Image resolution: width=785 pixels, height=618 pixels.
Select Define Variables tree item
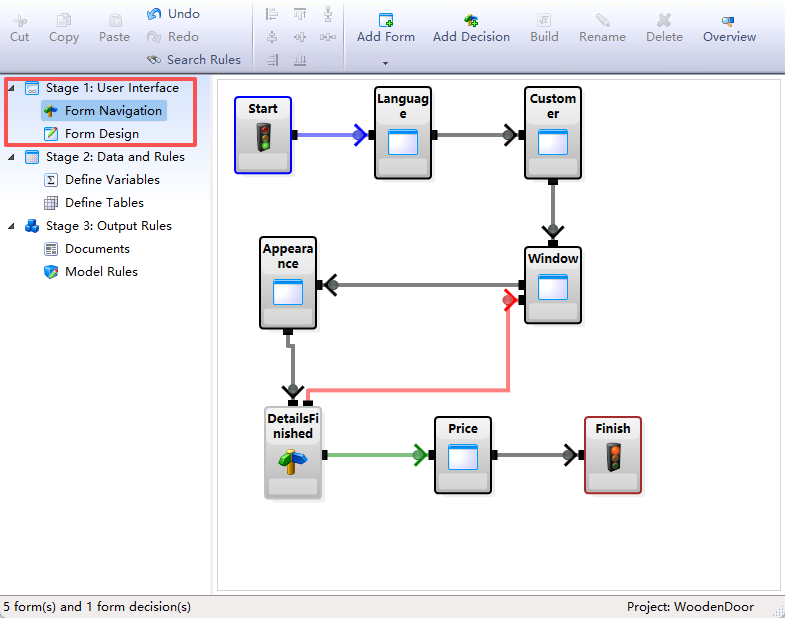coord(111,180)
